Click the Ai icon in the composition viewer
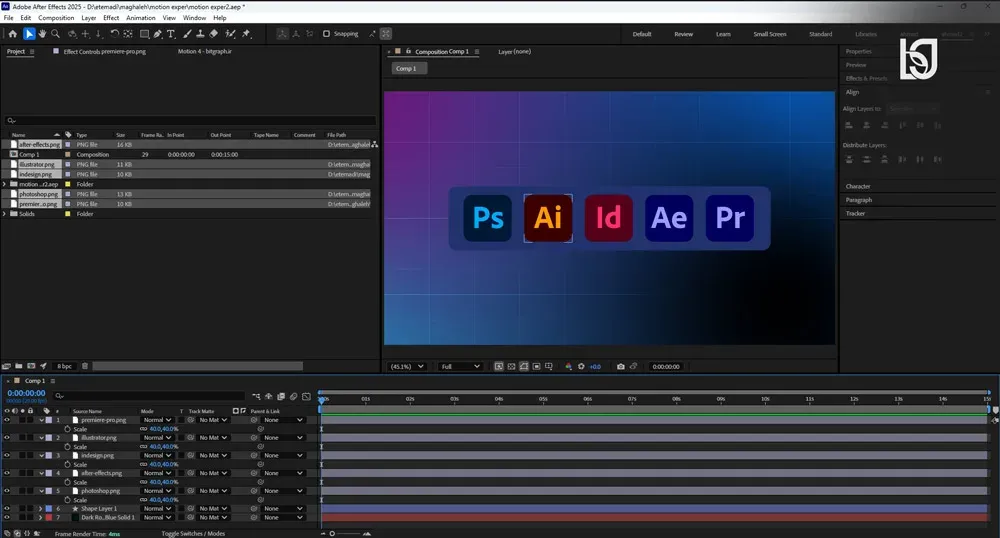The image size is (1000, 538). [x=548, y=218]
